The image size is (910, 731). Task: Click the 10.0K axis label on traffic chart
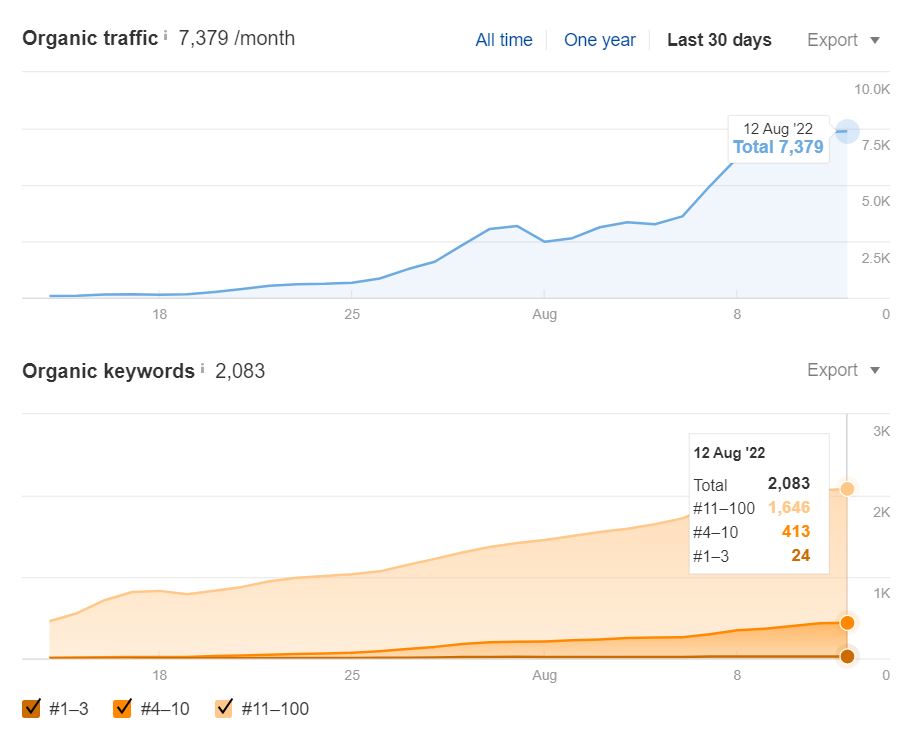[872, 89]
